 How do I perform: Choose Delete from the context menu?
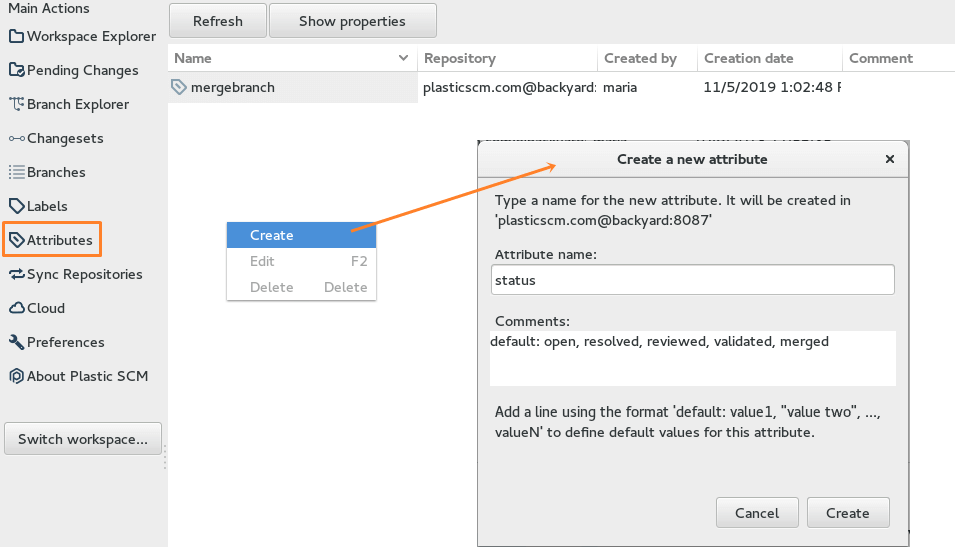(301, 287)
